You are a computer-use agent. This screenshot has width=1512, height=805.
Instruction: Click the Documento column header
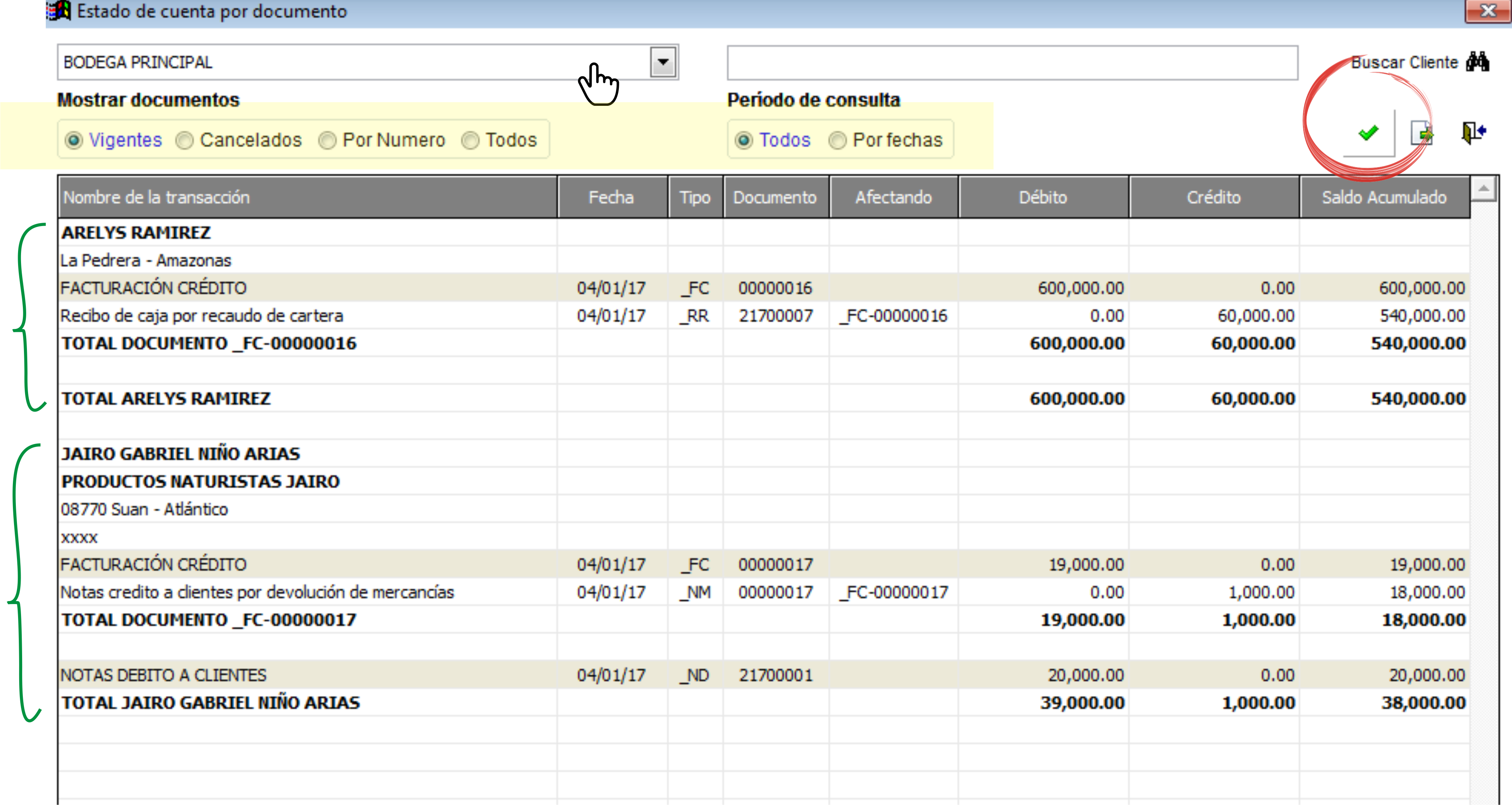click(776, 197)
